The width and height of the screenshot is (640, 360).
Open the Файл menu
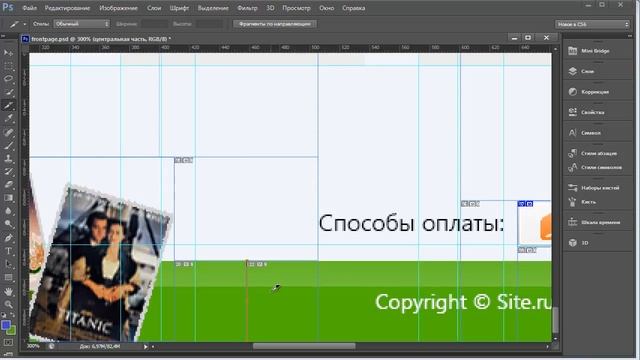29,8
